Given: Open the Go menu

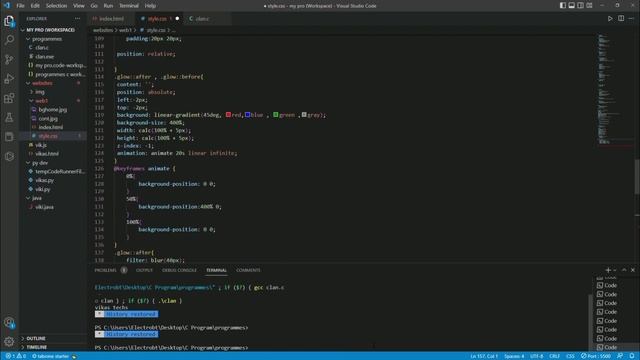Looking at the screenshot, I should point(94,6).
